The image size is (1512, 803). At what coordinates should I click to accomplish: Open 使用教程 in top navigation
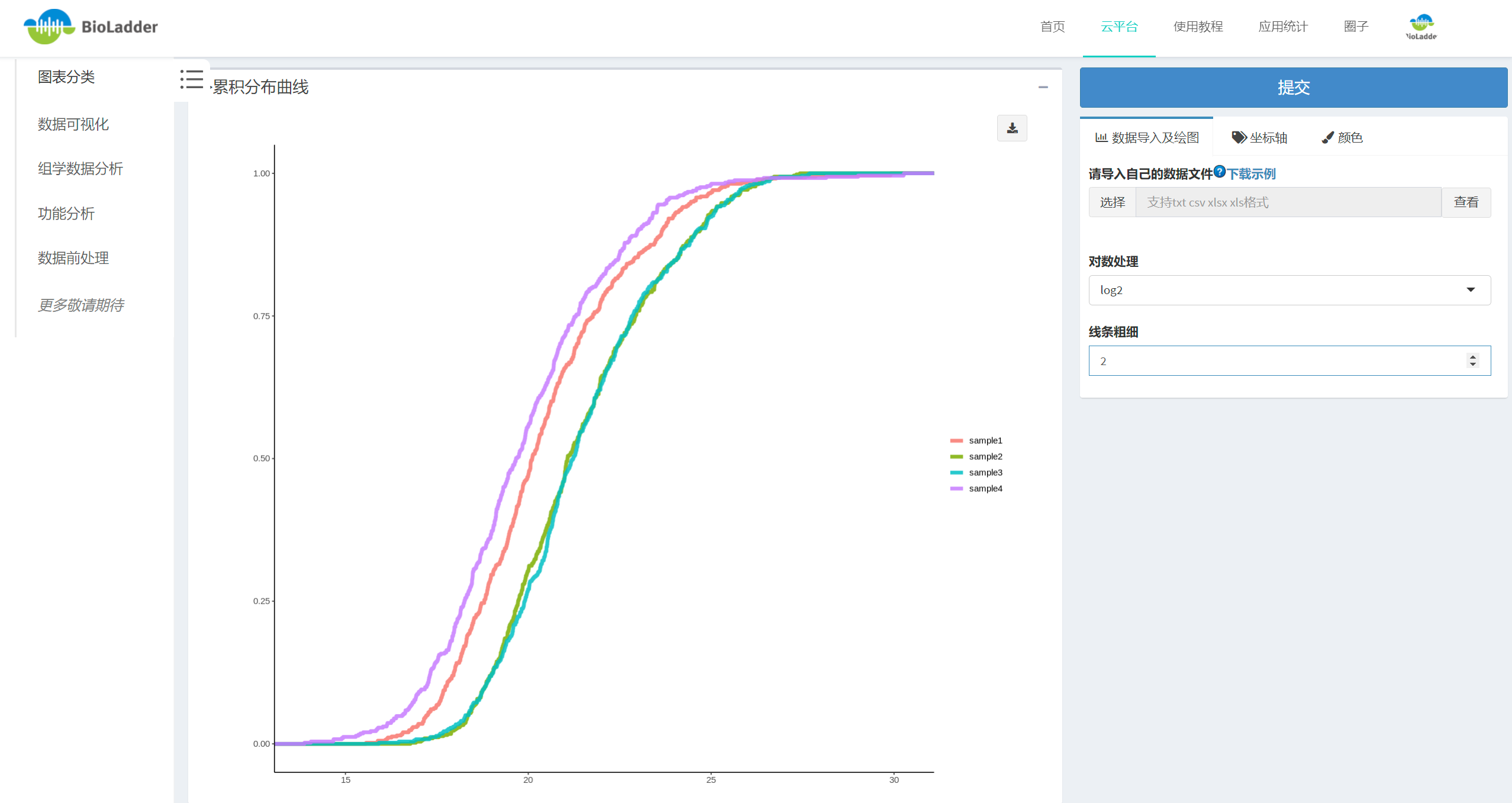pyautogui.click(x=1198, y=27)
